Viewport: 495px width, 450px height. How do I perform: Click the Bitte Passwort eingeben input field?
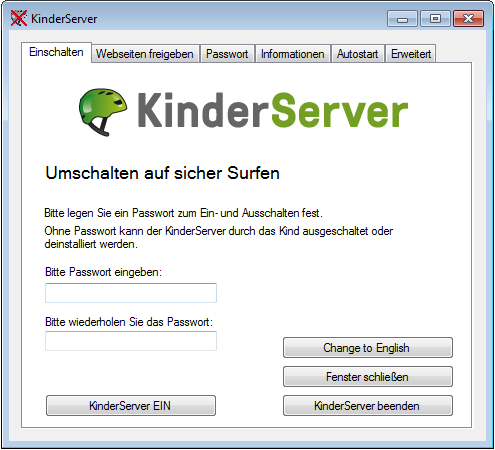131,293
